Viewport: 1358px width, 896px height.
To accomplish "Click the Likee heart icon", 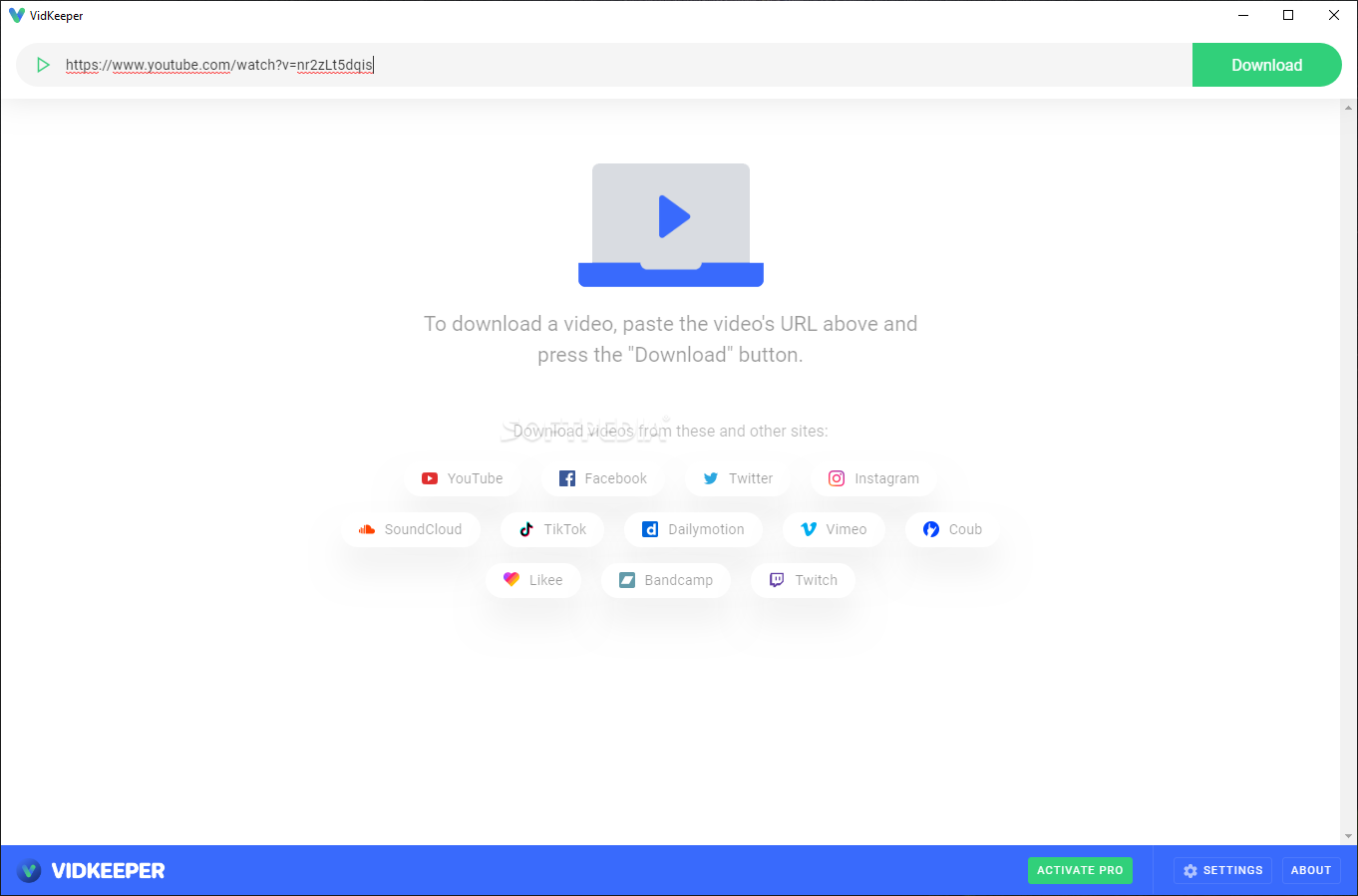I will [511, 579].
